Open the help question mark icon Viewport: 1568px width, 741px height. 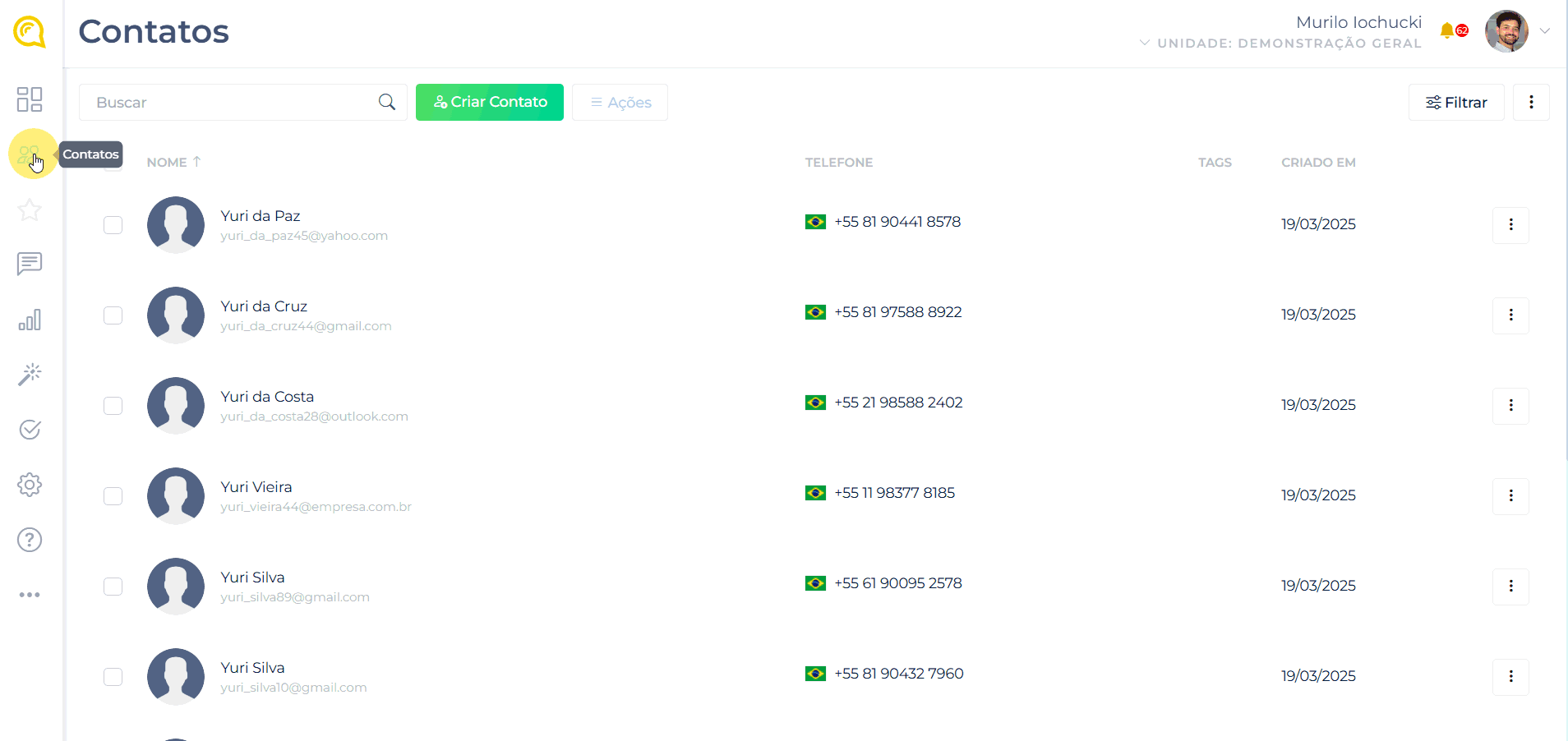[30, 540]
